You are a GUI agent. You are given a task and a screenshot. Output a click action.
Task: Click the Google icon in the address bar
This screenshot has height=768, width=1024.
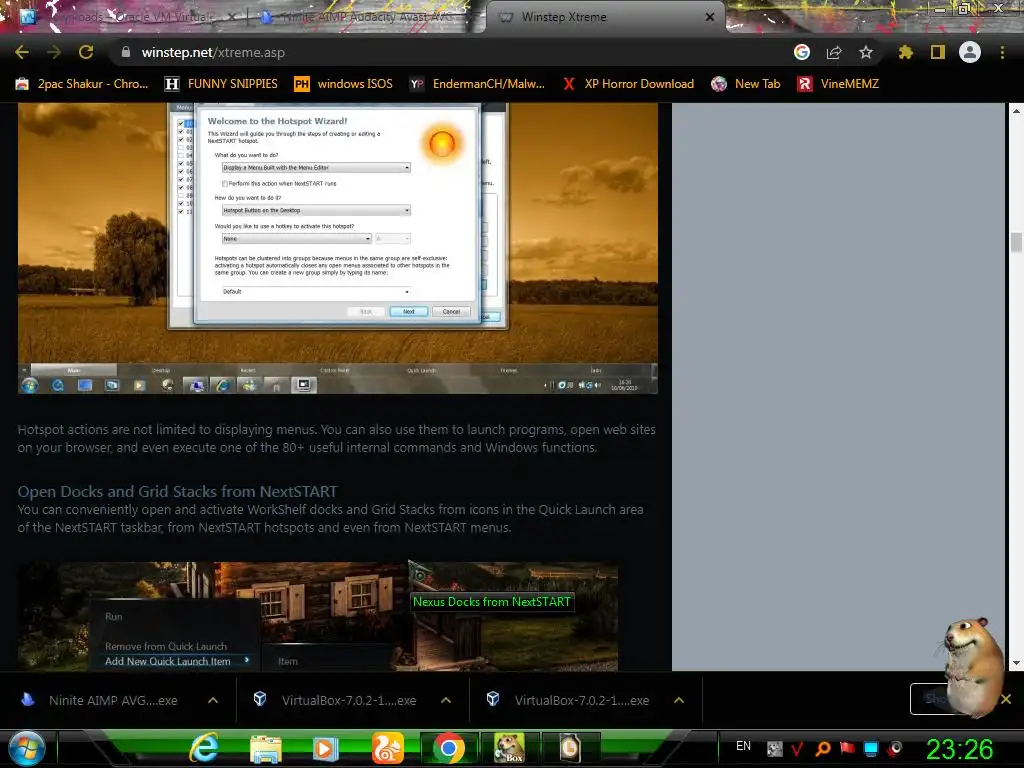click(802, 52)
